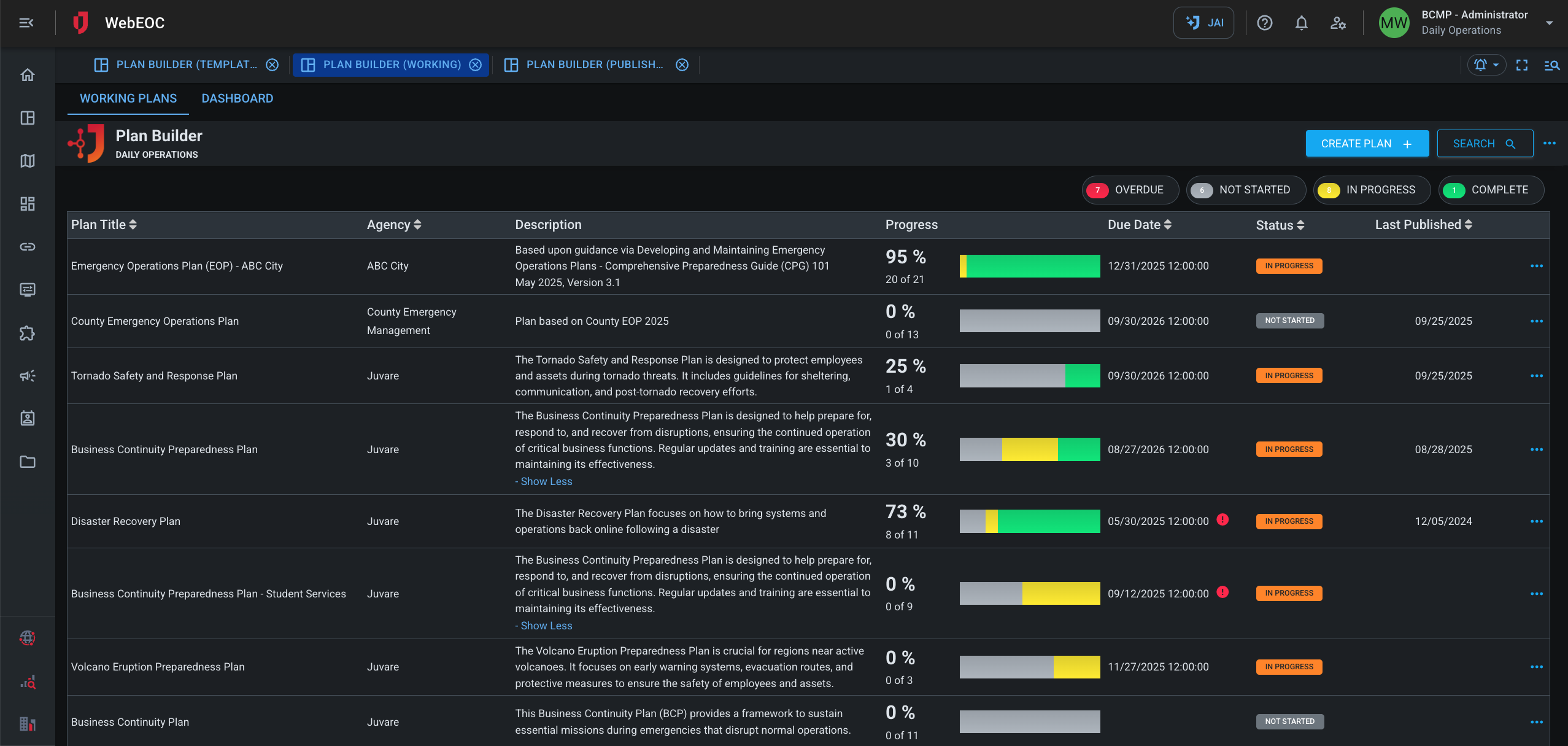Click Show Less under Business Continuity Preparedness Plan
Screen dimensions: 1568x746
coord(543,481)
